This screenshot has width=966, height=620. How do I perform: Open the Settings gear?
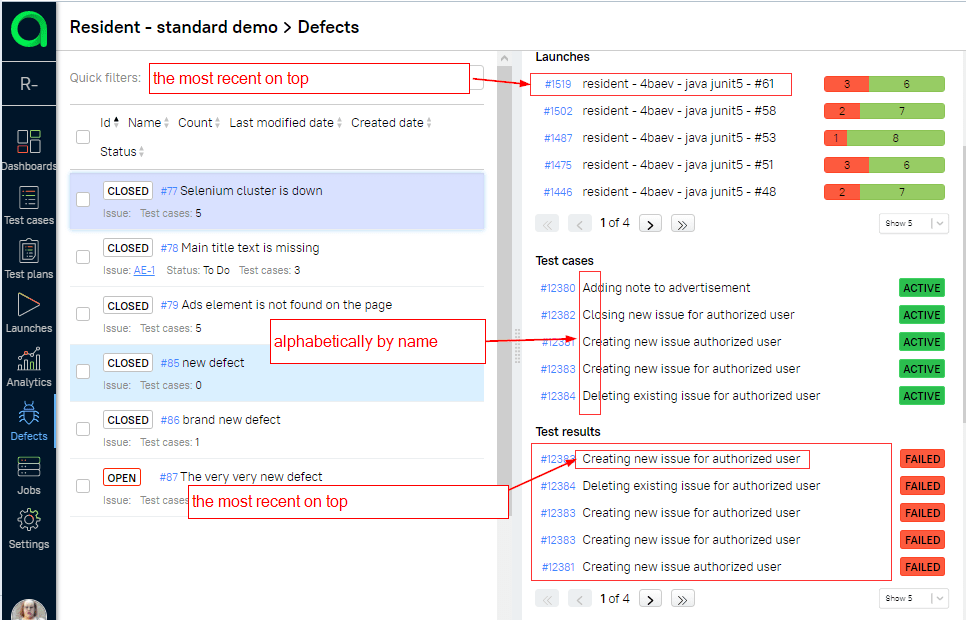pos(29,528)
